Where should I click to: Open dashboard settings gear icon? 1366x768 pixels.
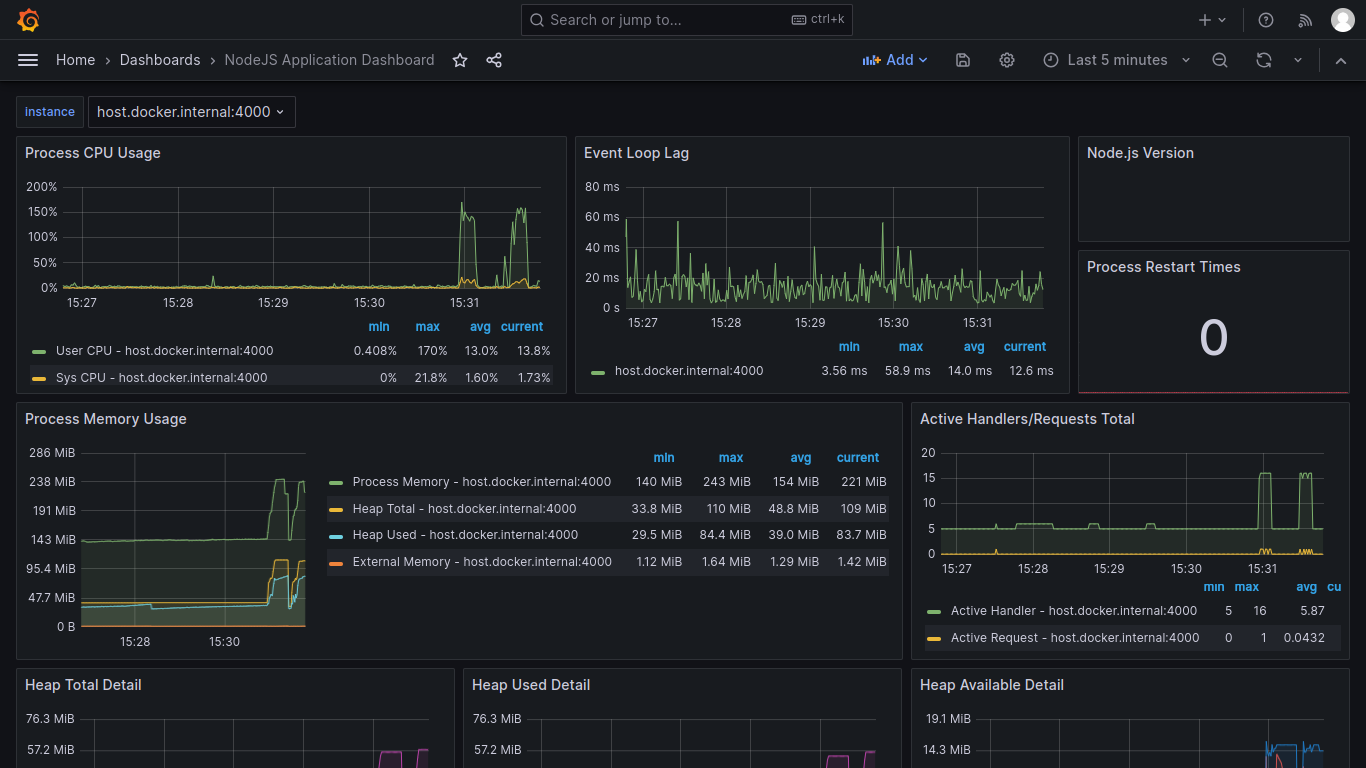(x=1007, y=60)
